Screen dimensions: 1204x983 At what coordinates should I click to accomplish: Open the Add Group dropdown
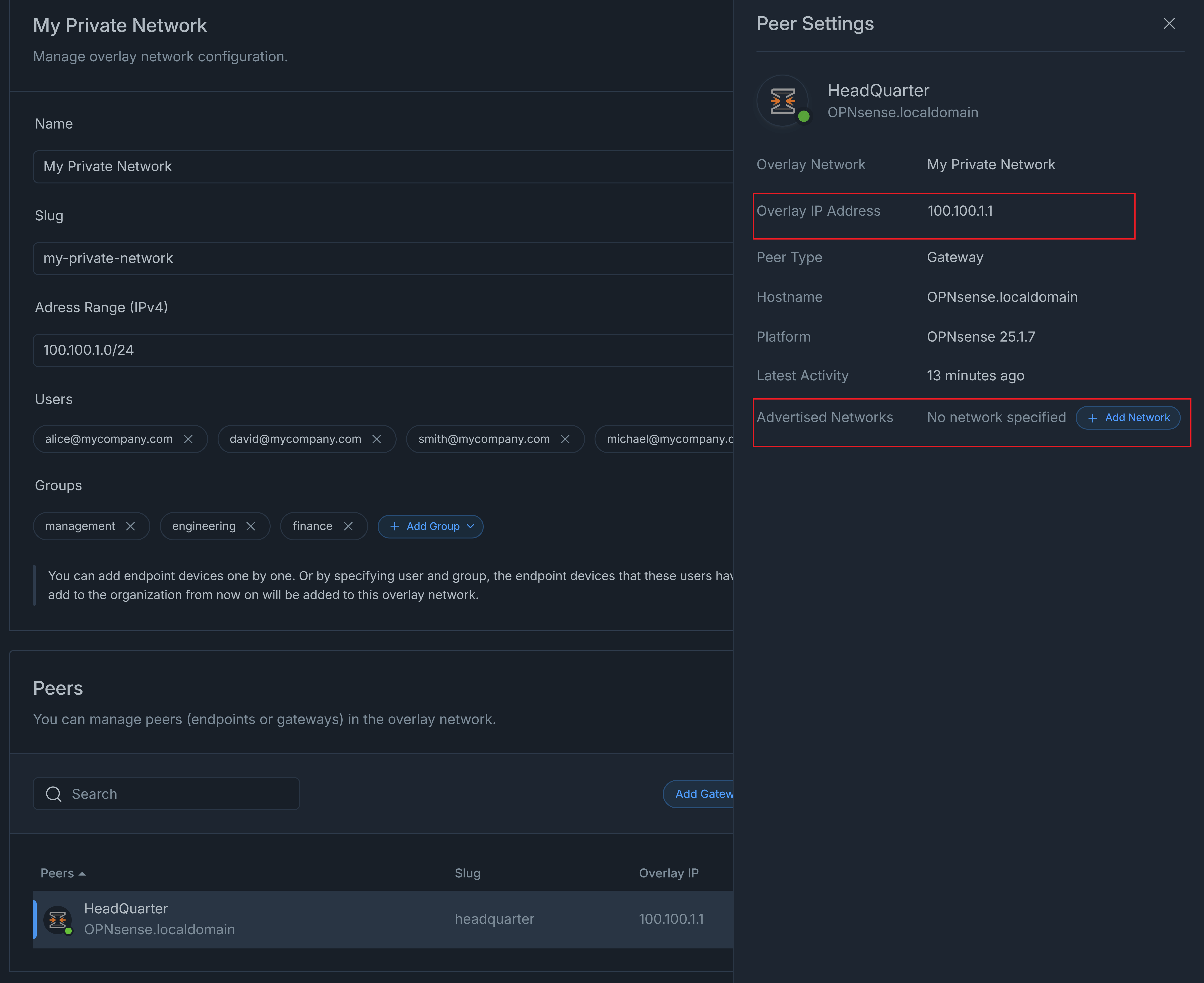coord(430,527)
